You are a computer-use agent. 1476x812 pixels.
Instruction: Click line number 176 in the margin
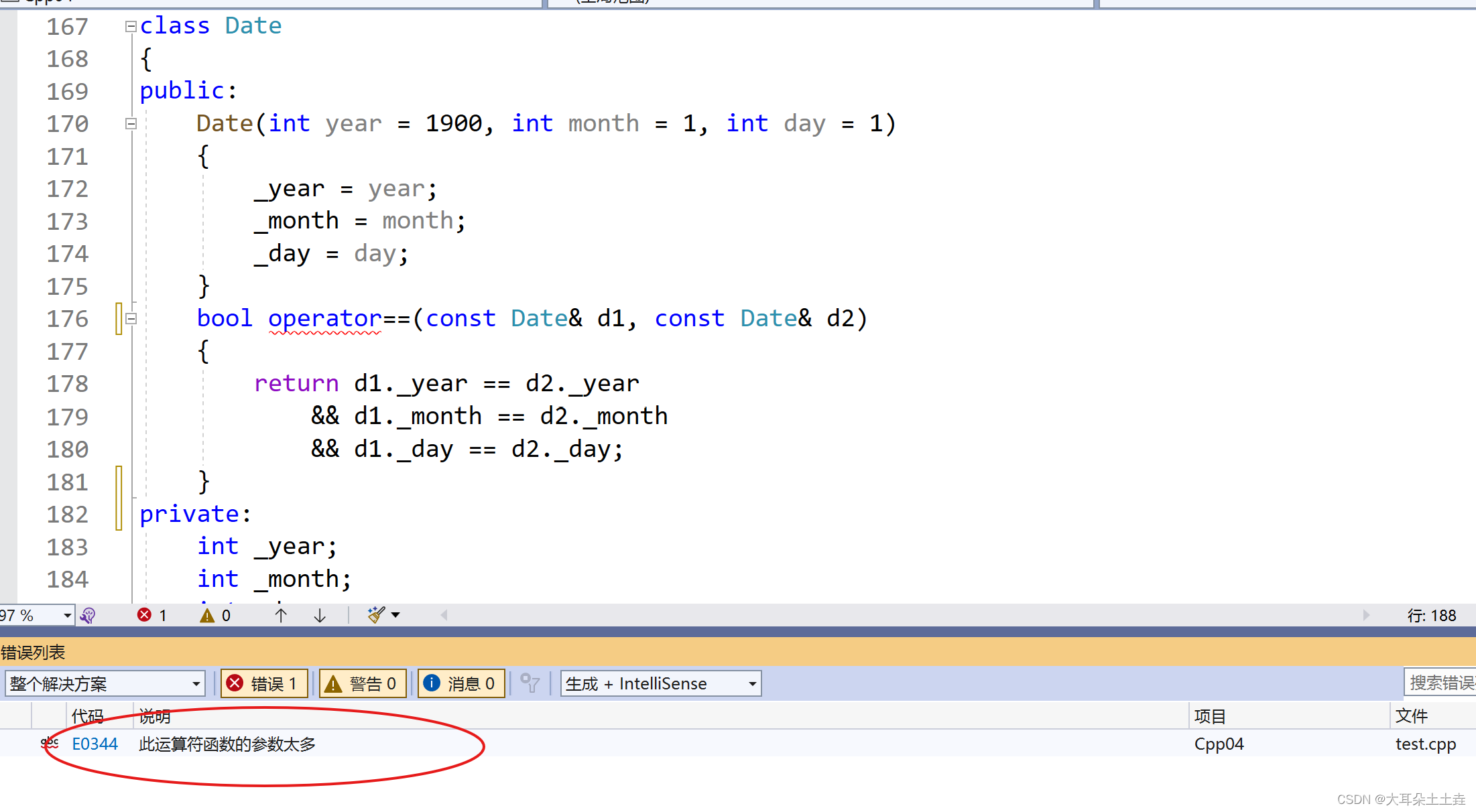pos(67,319)
